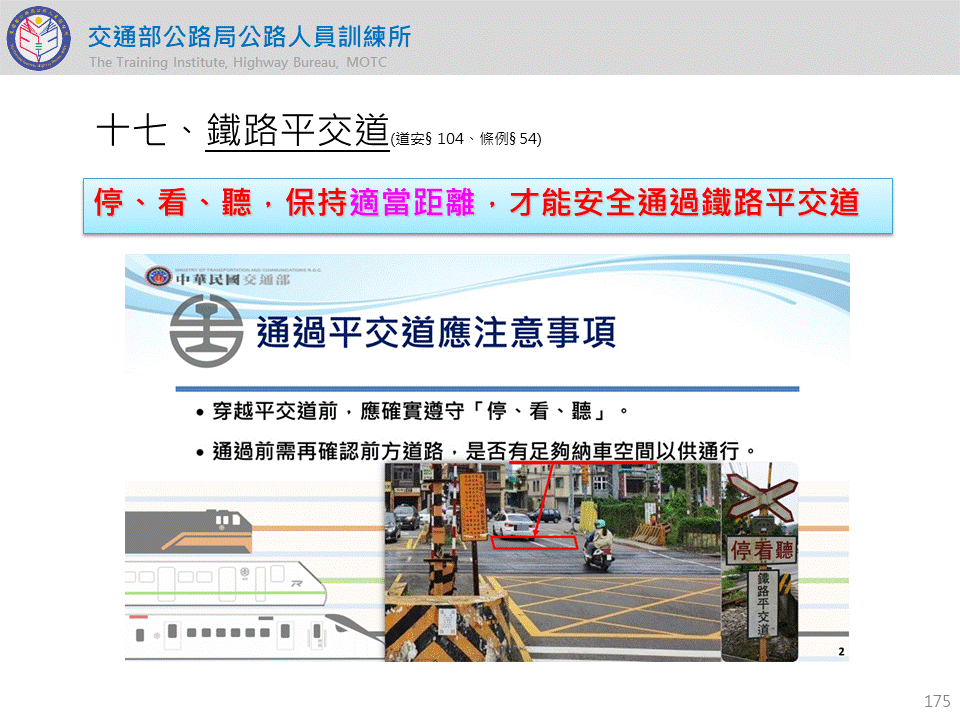The width and height of the screenshot is (960, 720).
Task: Click the slide number 175
Action: [936, 701]
